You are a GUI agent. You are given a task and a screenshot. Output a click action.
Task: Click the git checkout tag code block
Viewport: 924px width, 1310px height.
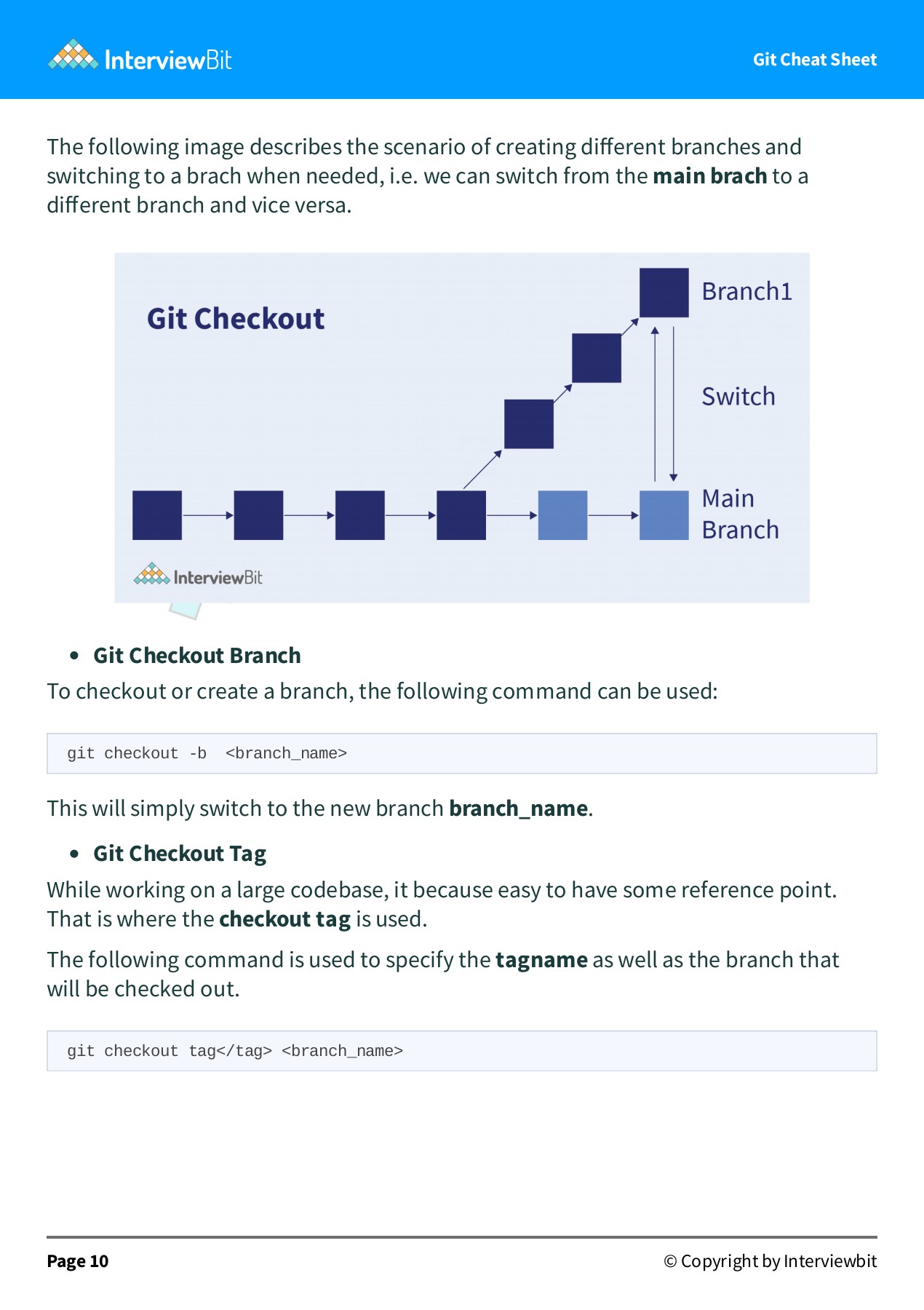[x=461, y=1051]
